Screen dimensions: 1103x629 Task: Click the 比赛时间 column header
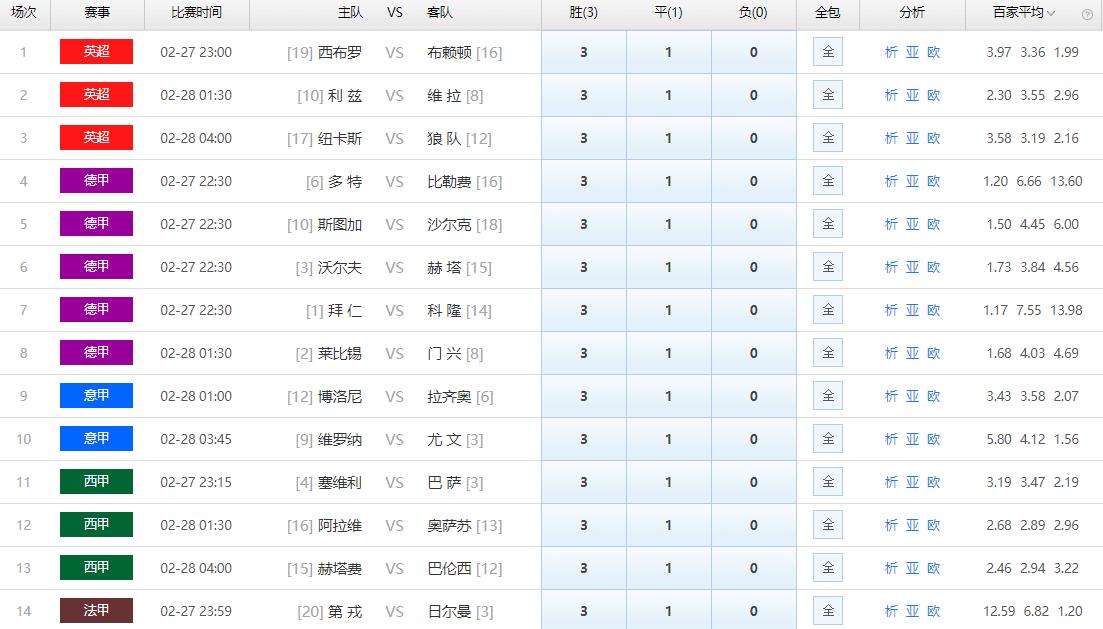[x=196, y=13]
